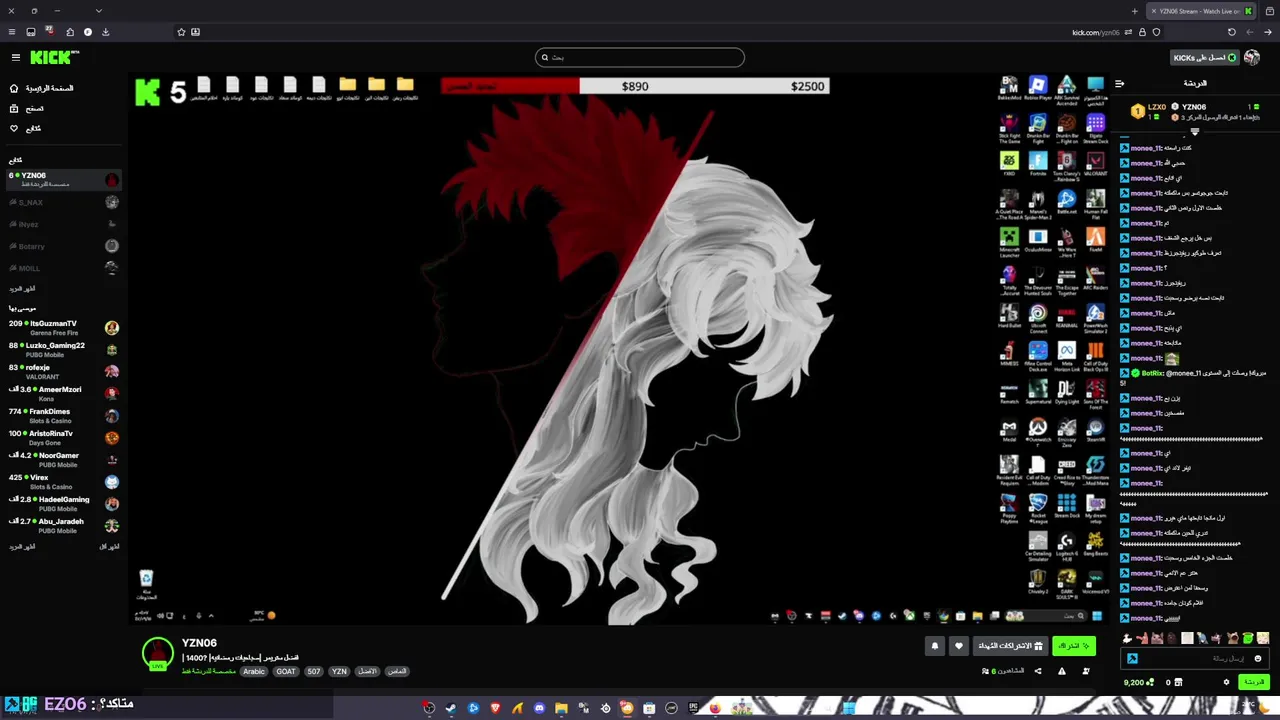Open the browser tab list chevron
1280x720 pixels.
coord(98,11)
